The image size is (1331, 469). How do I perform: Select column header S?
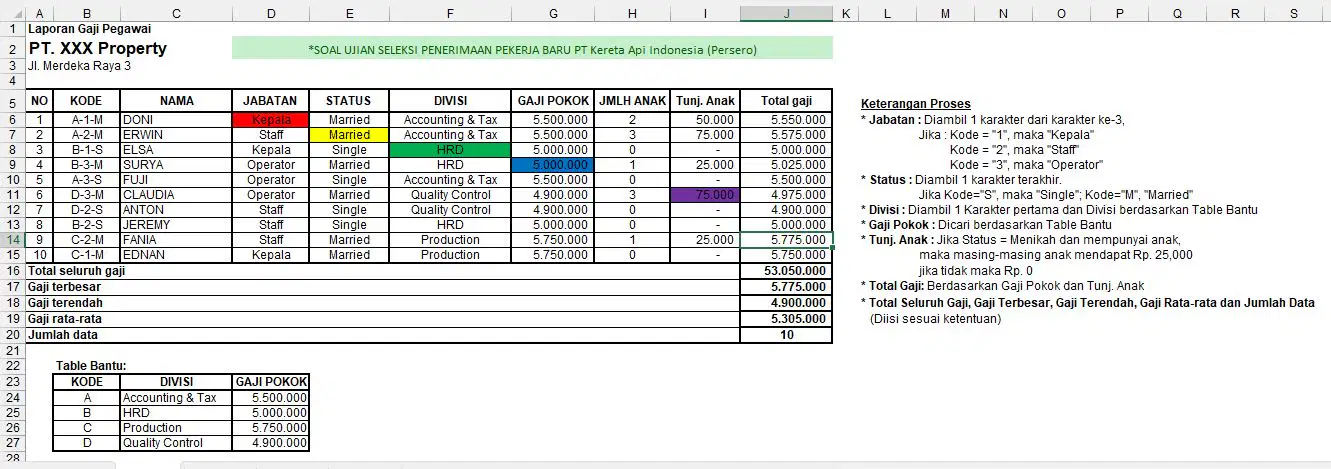(x=1293, y=14)
